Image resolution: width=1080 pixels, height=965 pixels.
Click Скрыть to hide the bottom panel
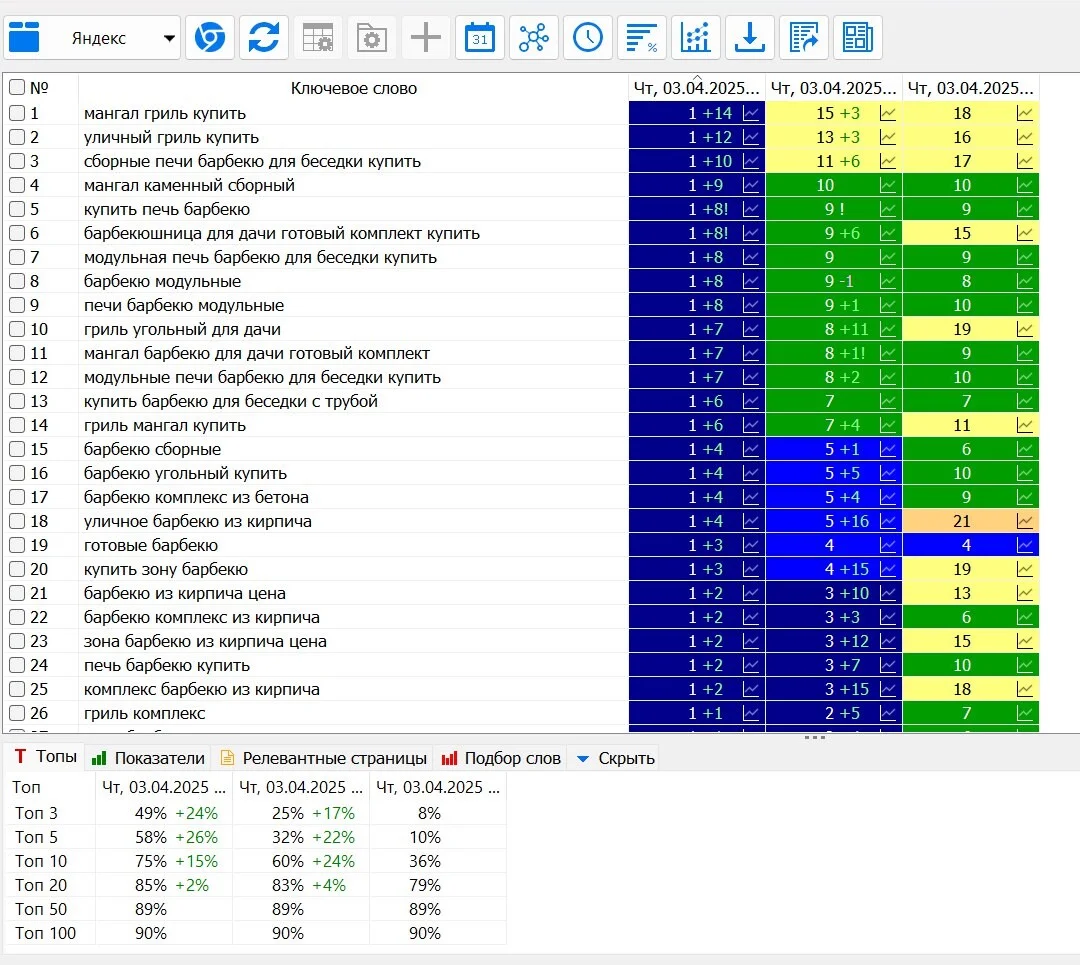click(616, 758)
